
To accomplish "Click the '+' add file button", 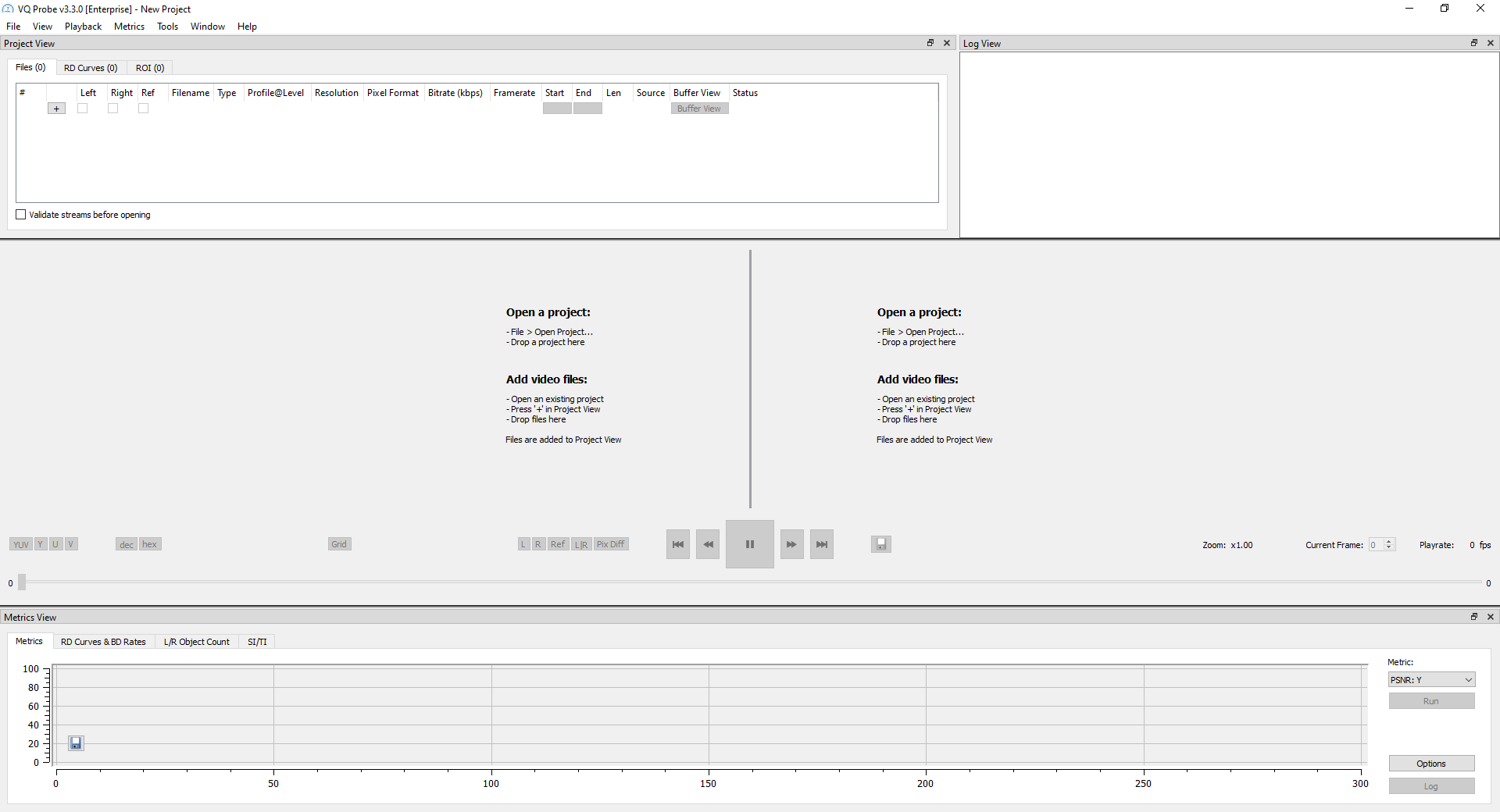I will (56, 109).
